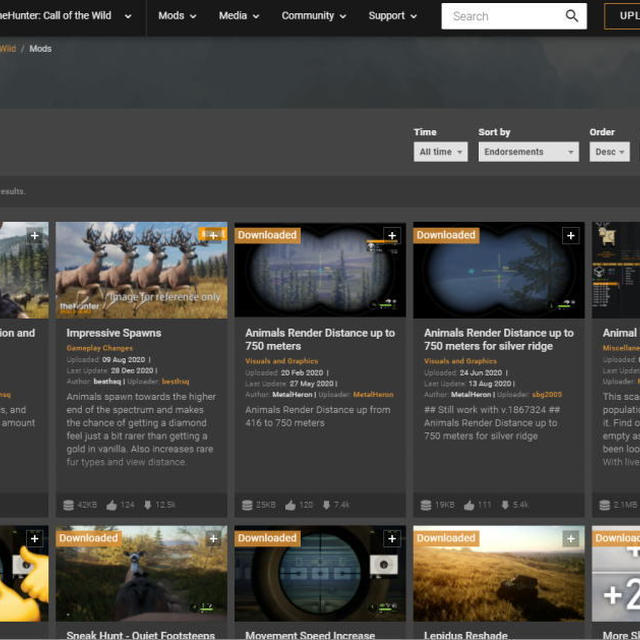Click plus icon on Animals Render Distance 750 meters
The width and height of the screenshot is (640, 640).
click(x=392, y=235)
